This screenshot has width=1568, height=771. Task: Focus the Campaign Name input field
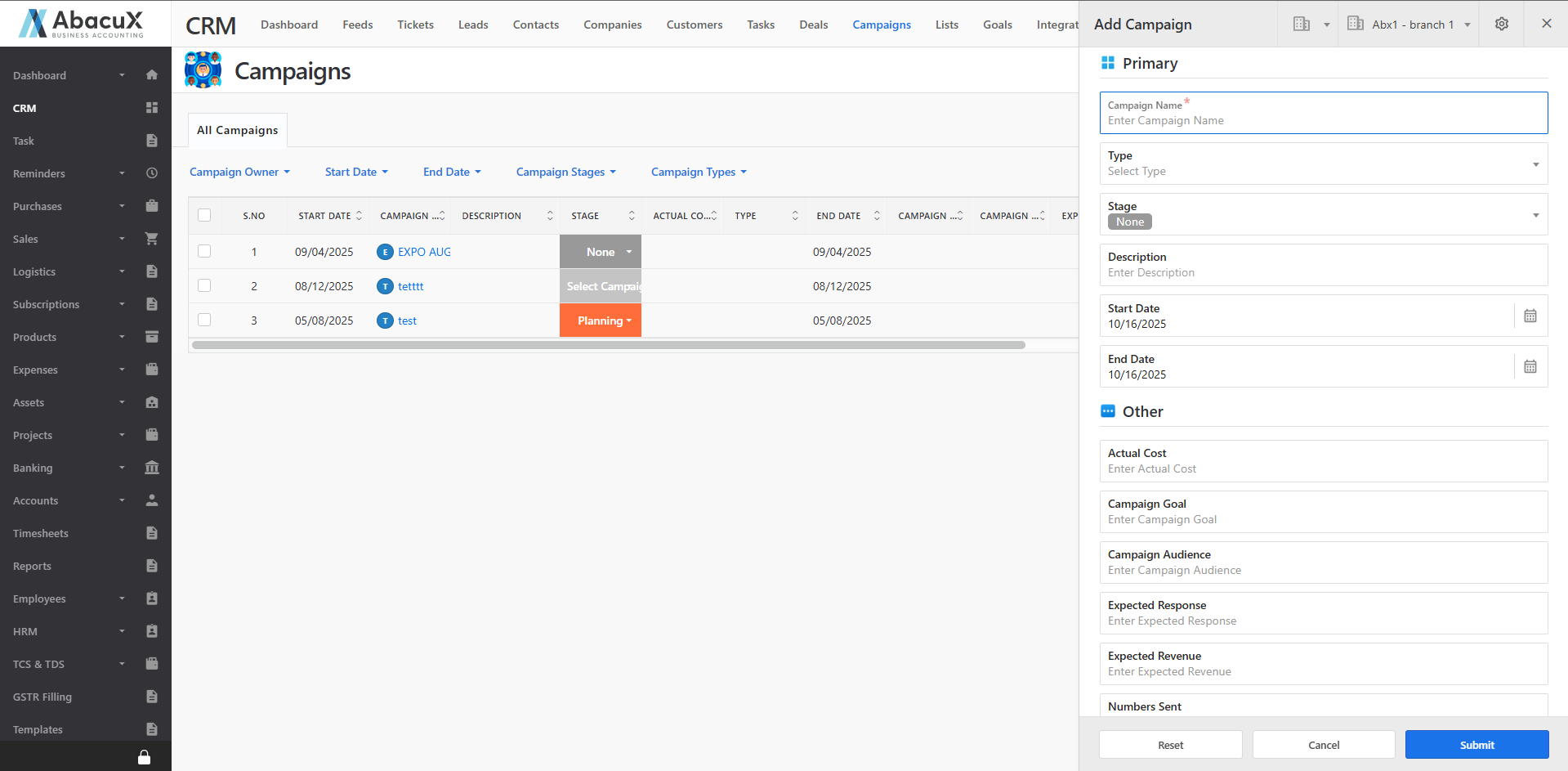pos(1323,120)
